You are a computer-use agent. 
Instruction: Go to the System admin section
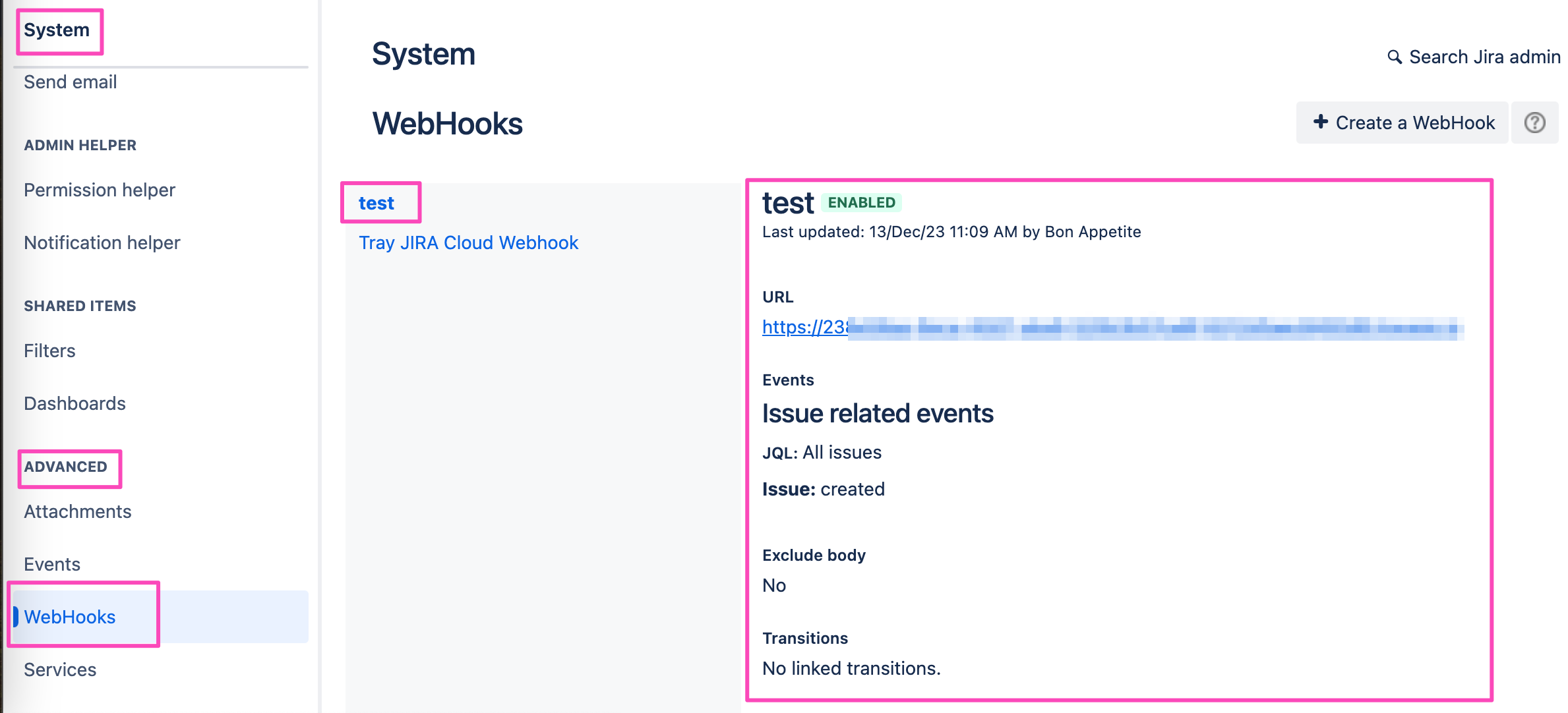pos(57,30)
